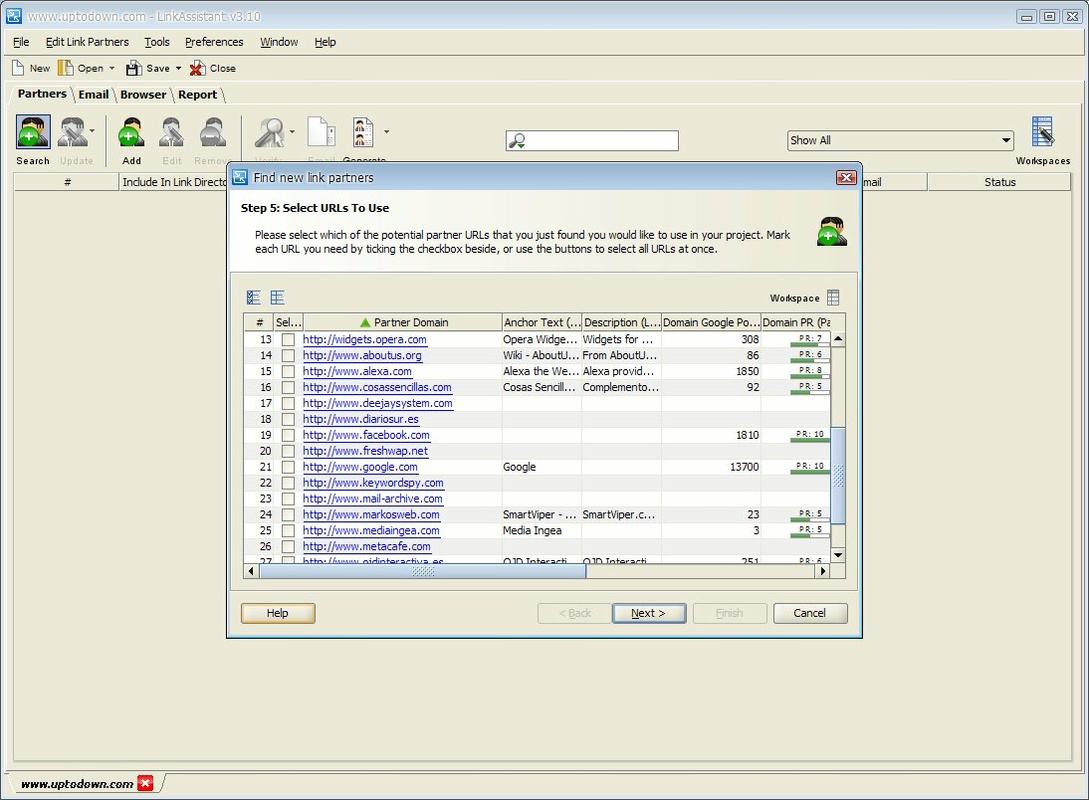The image size is (1089, 800).
Task: Click the deselect-all URLs icon in dialog
Action: (278, 298)
